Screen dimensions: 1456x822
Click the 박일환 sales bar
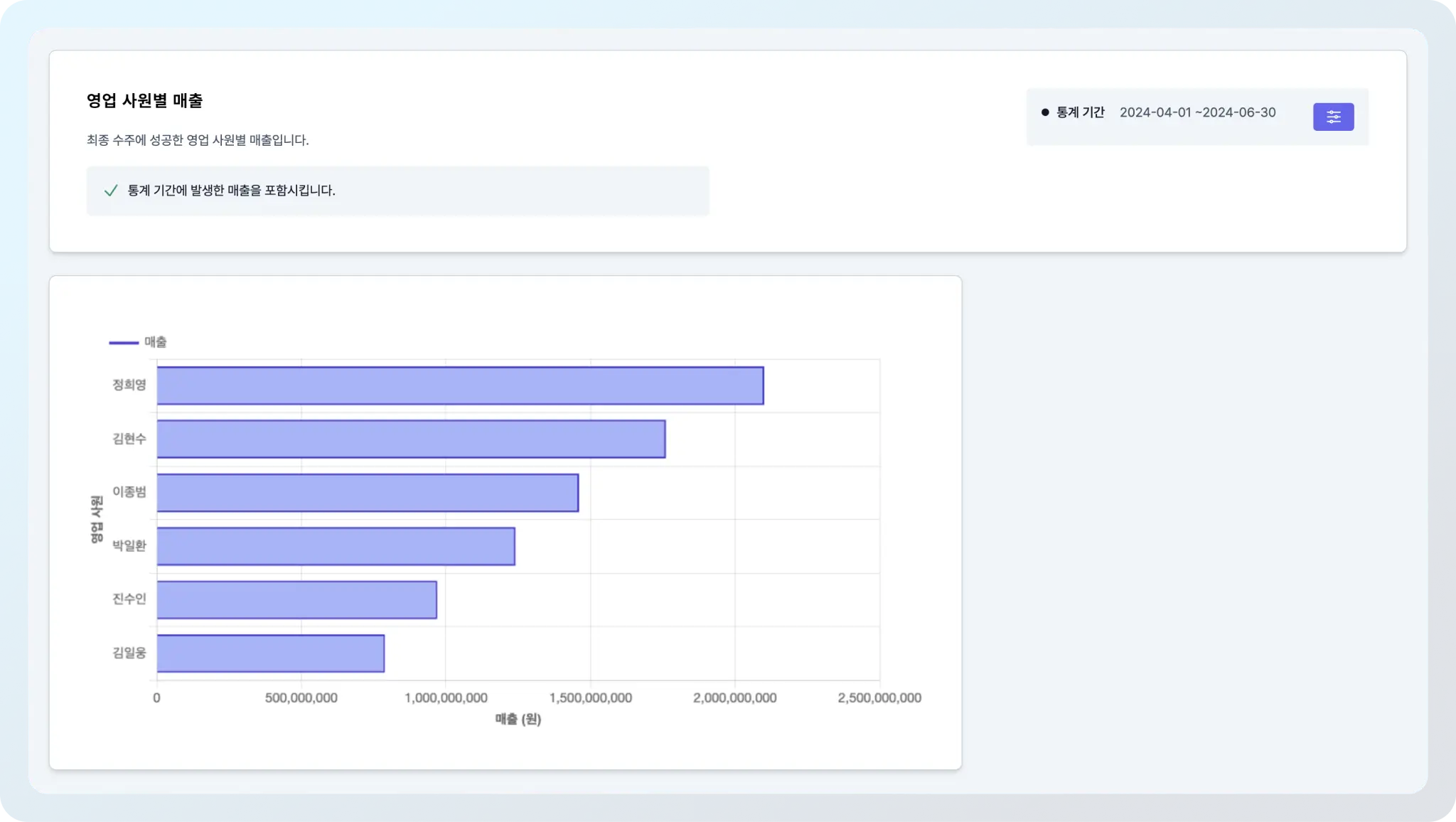pyautogui.click(x=336, y=546)
